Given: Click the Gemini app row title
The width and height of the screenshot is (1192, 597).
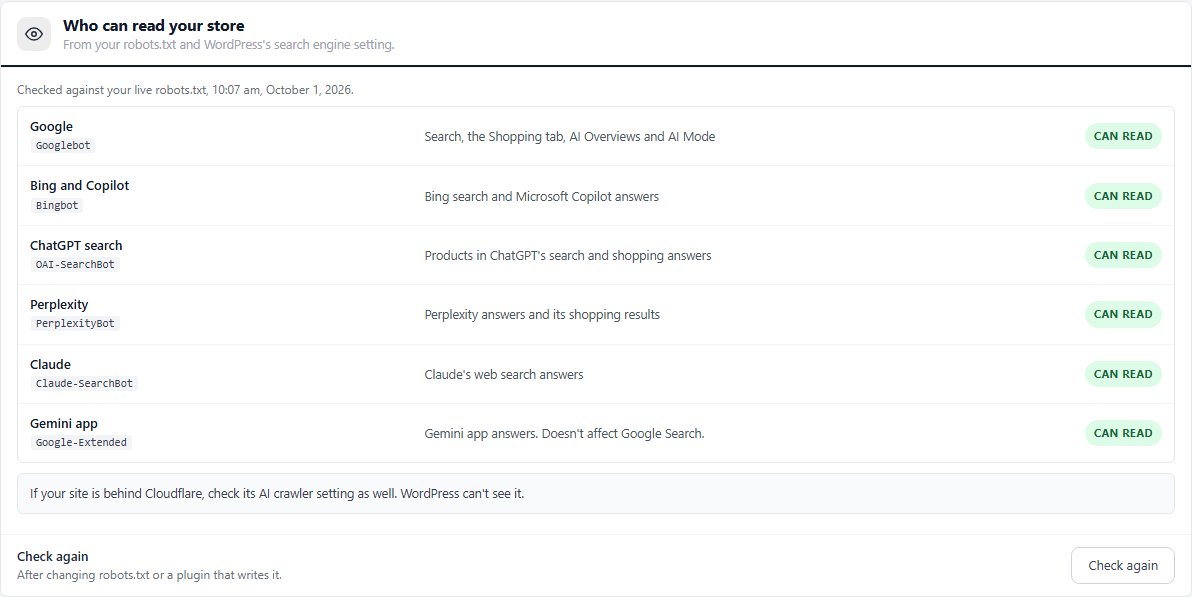Looking at the screenshot, I should coord(64,424).
